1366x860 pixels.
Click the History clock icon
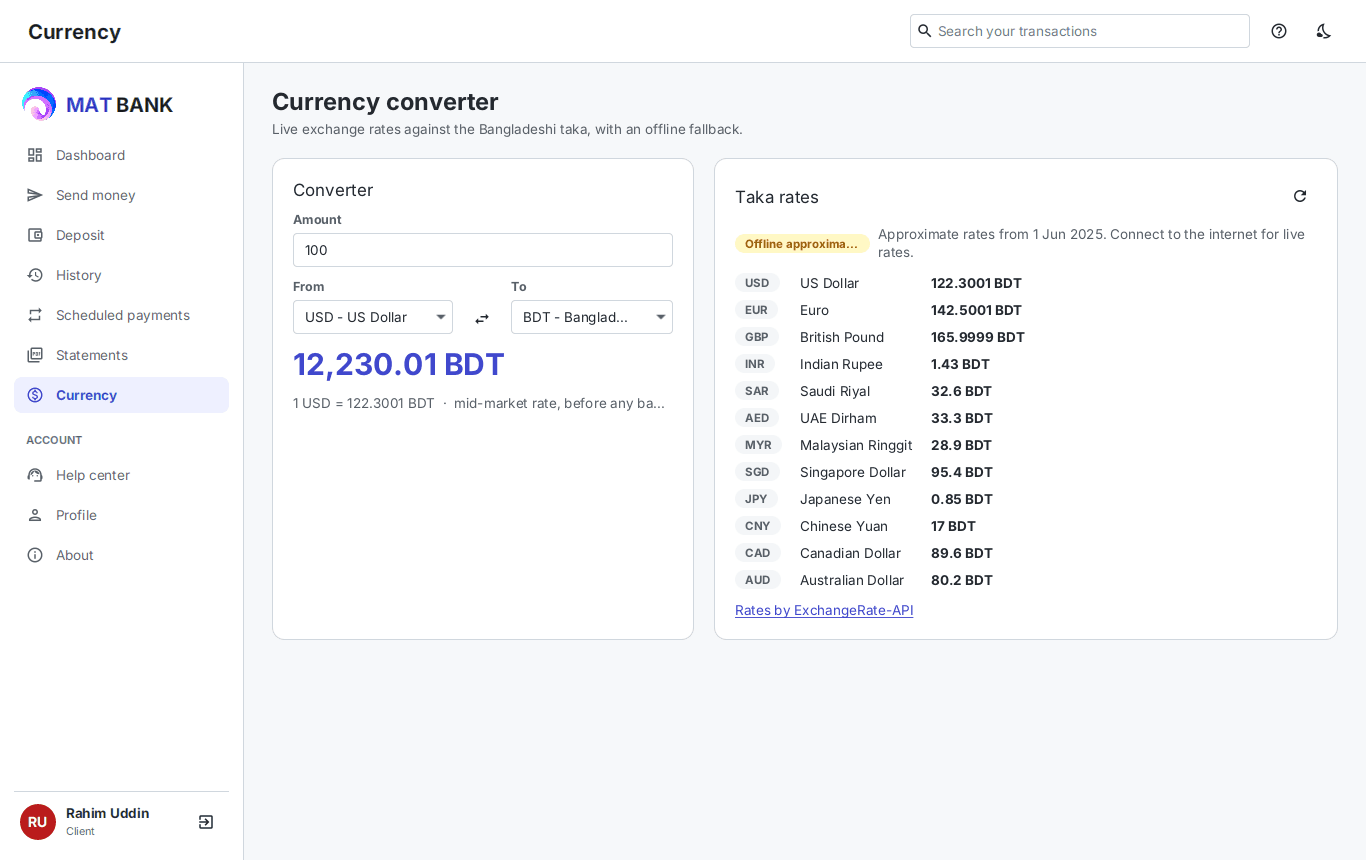(35, 275)
